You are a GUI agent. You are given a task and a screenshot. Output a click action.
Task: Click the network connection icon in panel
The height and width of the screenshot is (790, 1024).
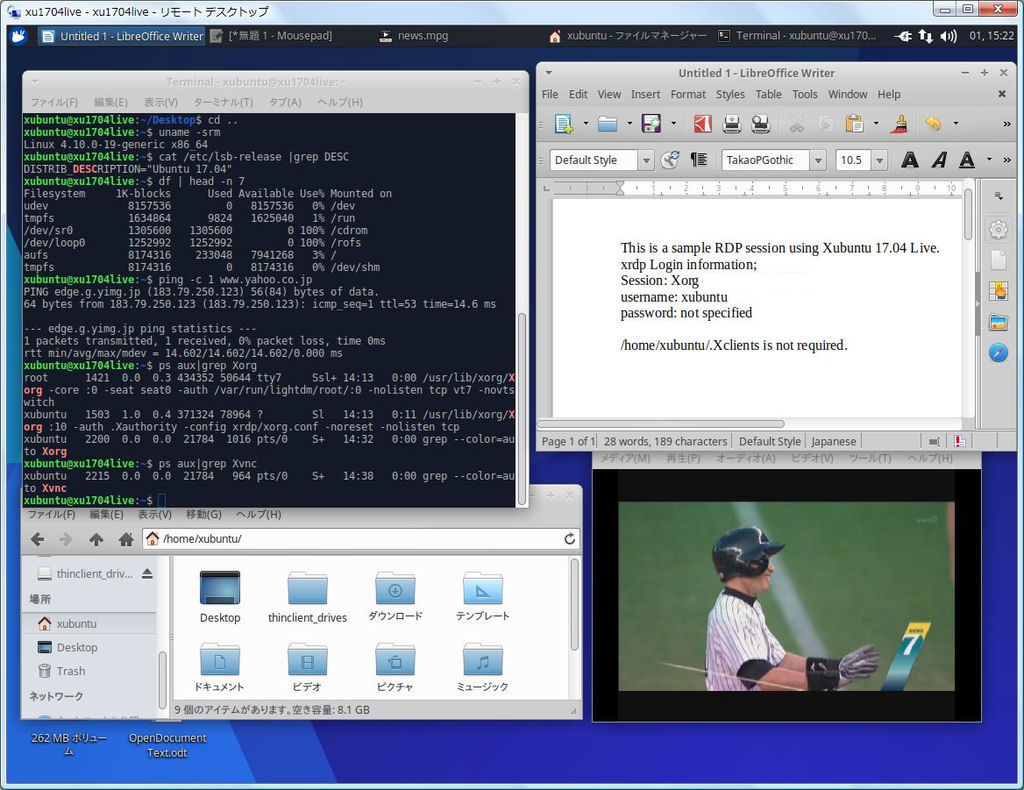click(925, 36)
